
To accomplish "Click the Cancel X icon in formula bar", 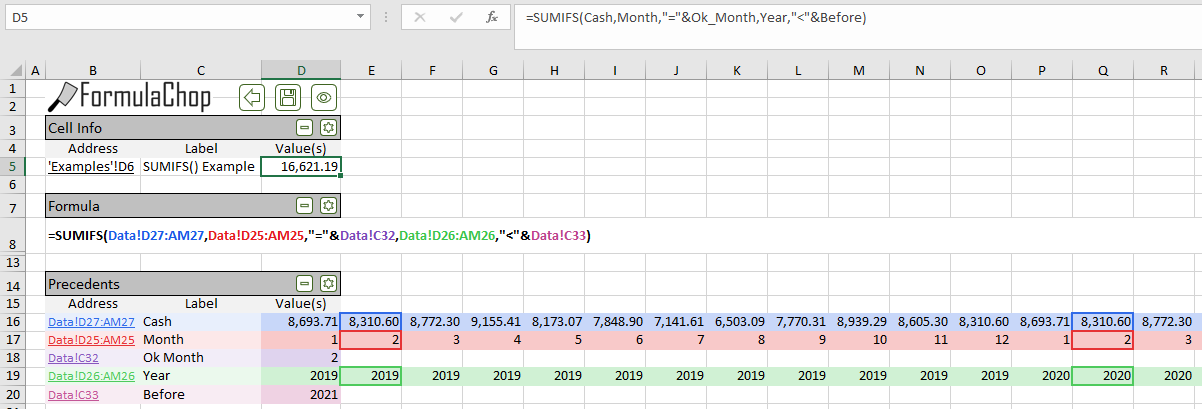I will [x=420, y=17].
